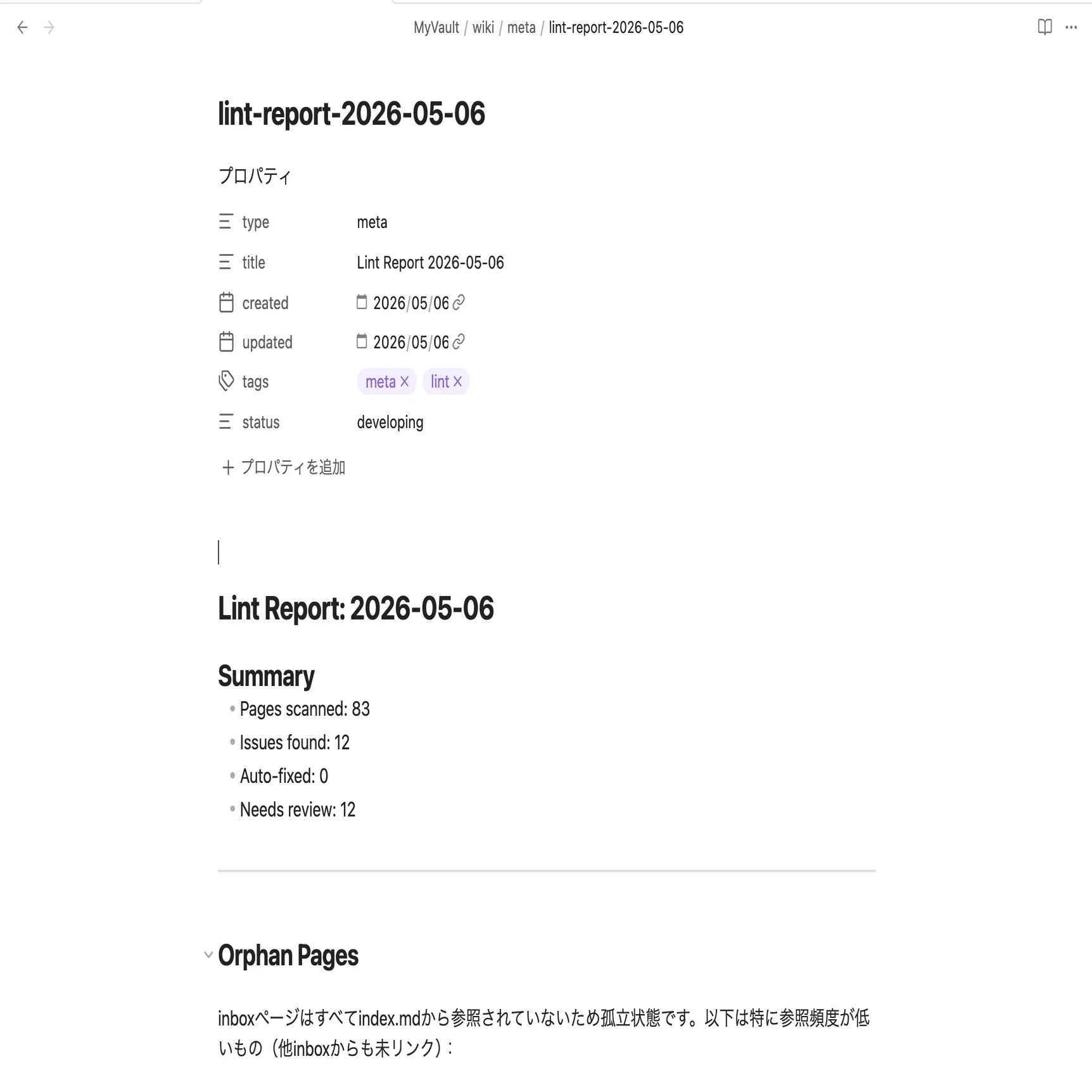
Task: Open the updated date's daily note link
Action: click(x=459, y=341)
